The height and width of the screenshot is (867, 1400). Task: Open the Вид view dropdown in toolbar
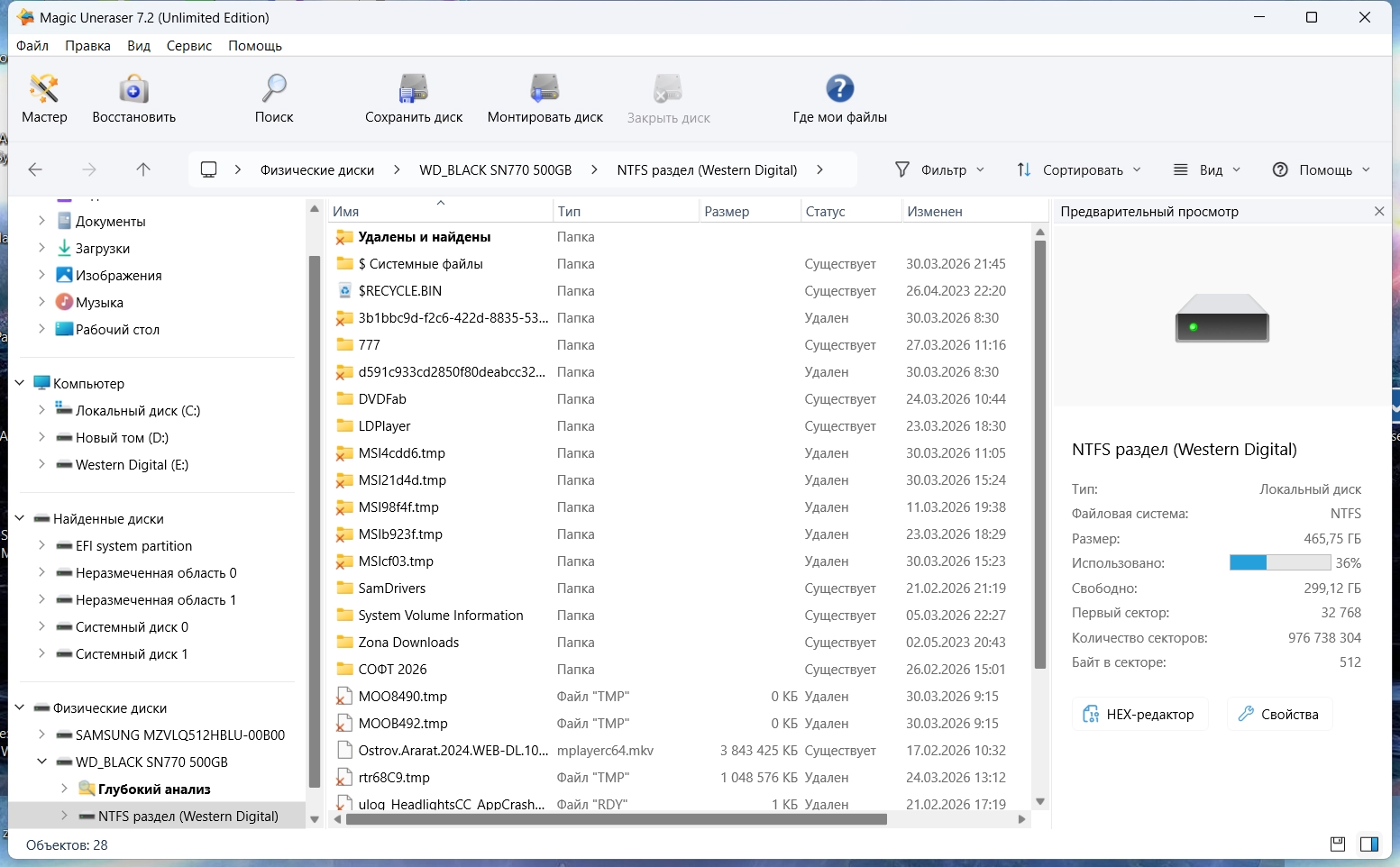tap(1207, 169)
